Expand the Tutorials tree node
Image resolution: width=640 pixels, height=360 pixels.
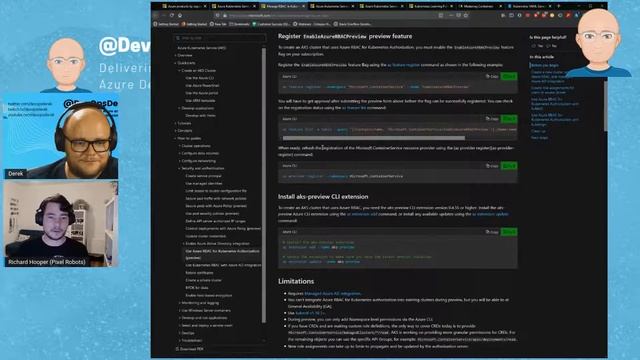176,123
